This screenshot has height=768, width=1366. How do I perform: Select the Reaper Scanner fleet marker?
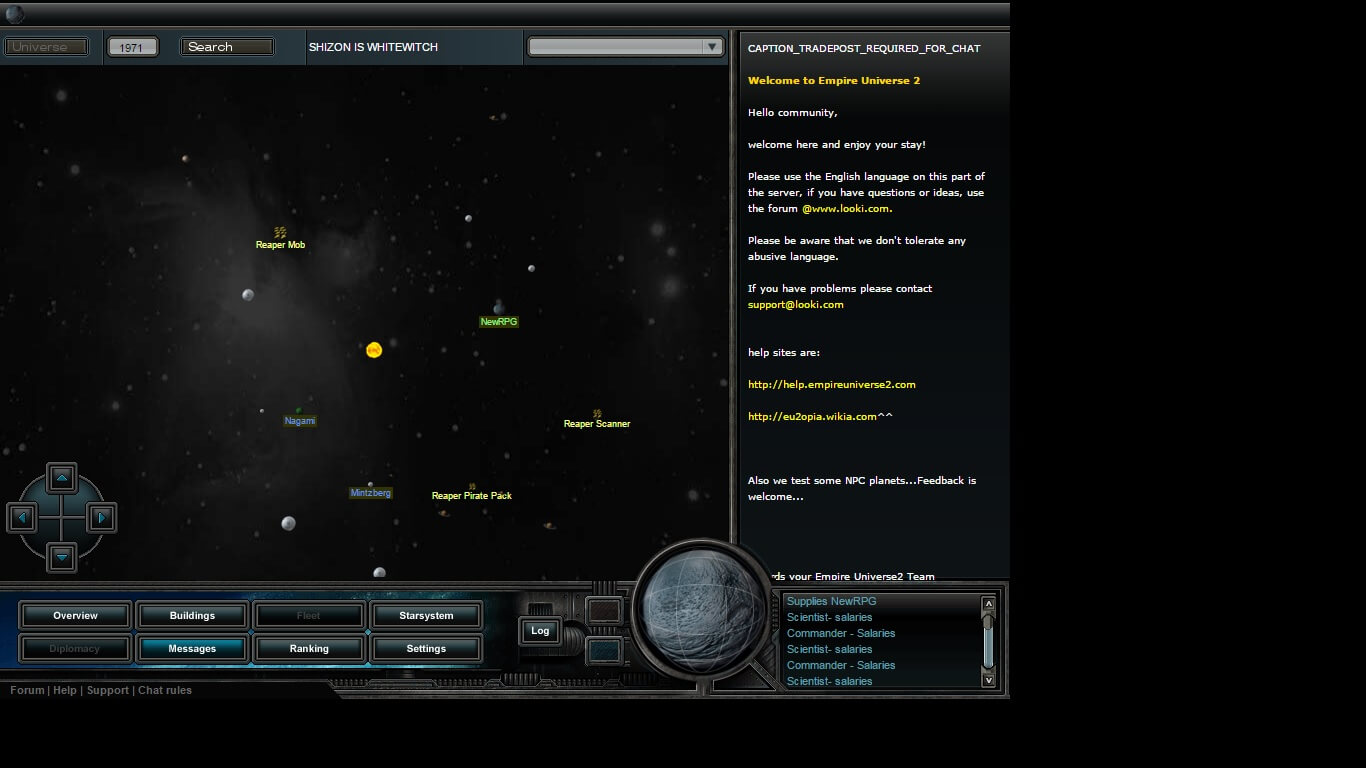(x=597, y=413)
